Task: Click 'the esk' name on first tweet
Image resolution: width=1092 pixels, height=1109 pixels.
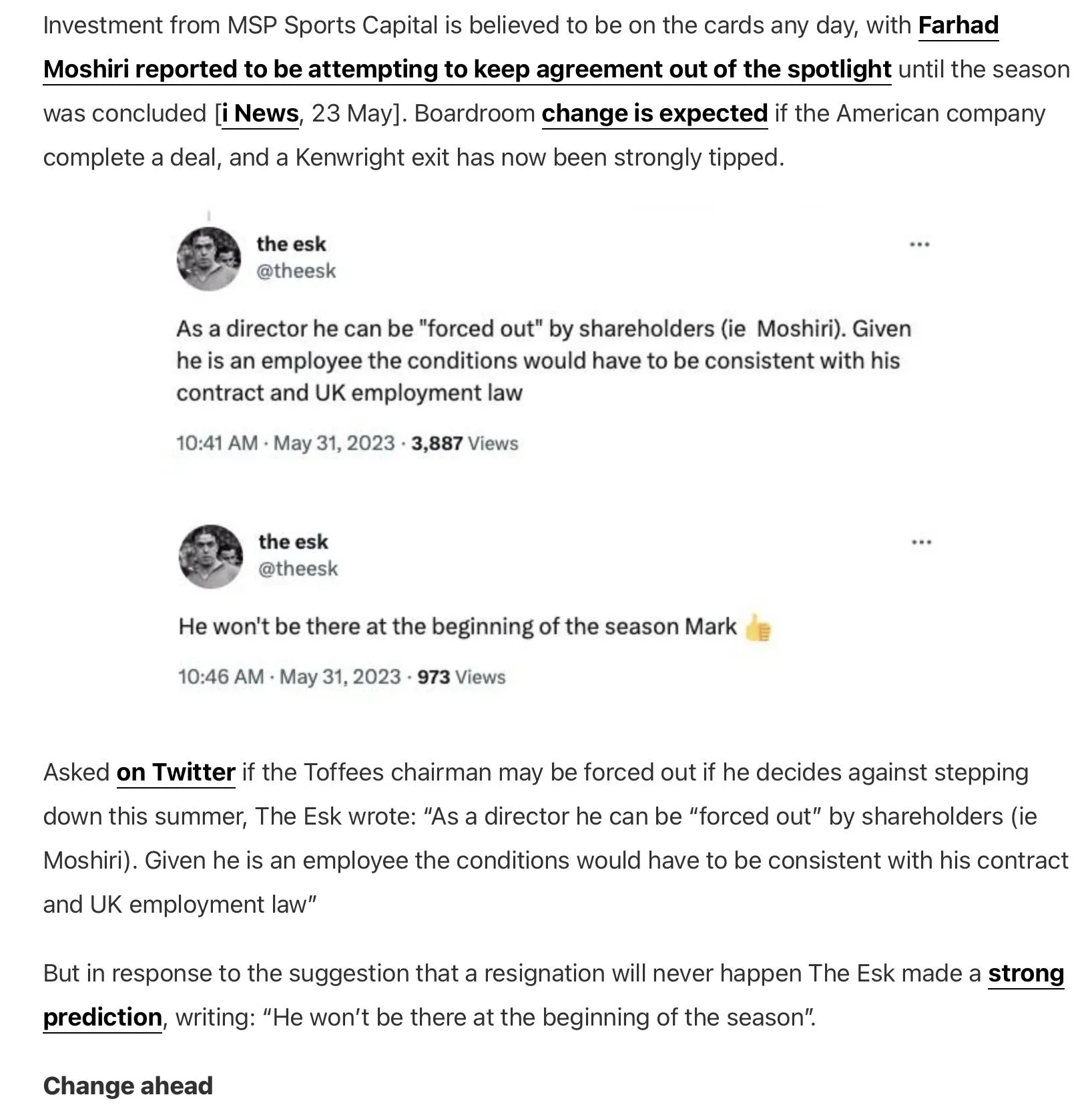Action: (291, 244)
